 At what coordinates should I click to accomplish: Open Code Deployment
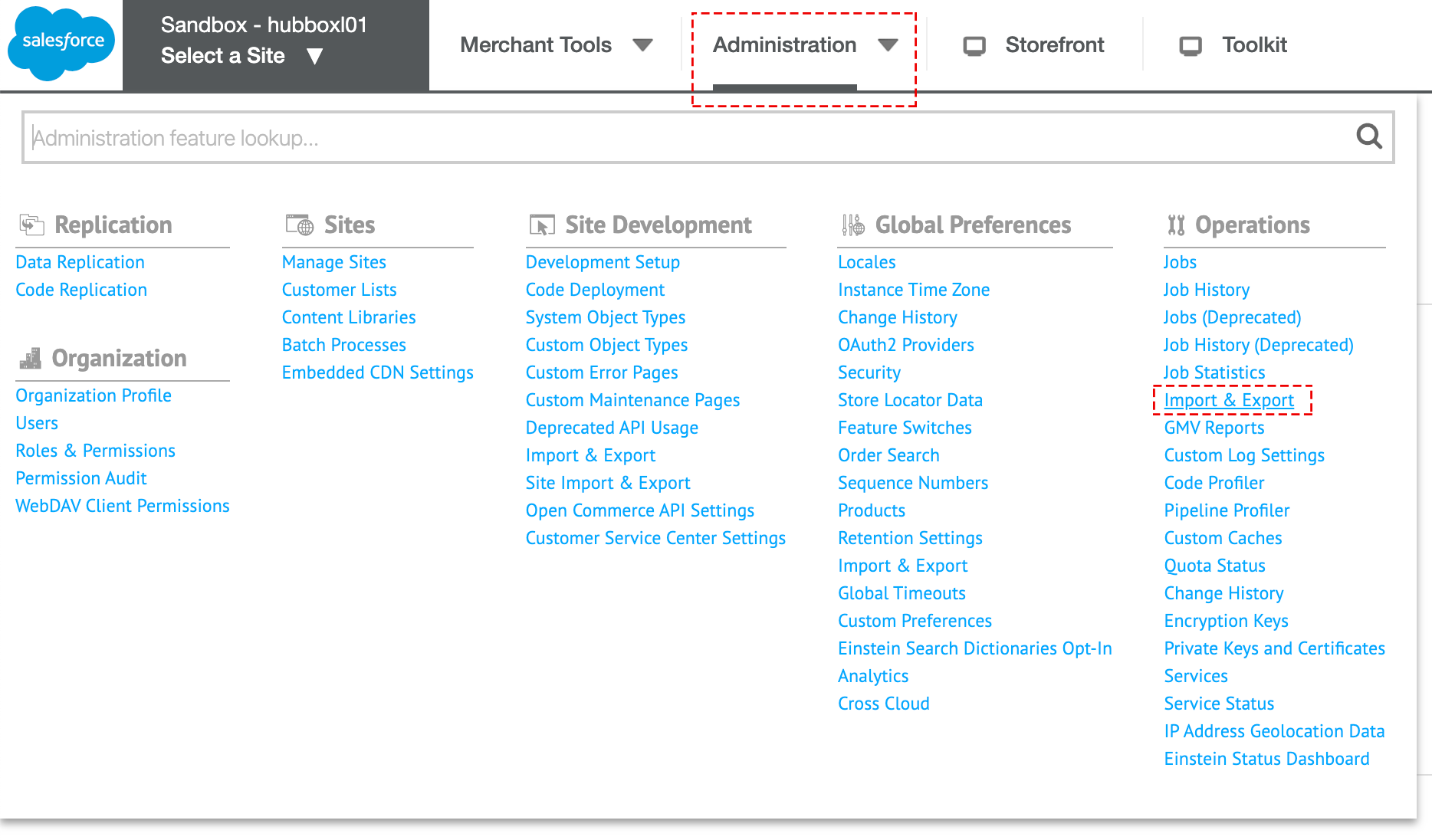tap(595, 290)
